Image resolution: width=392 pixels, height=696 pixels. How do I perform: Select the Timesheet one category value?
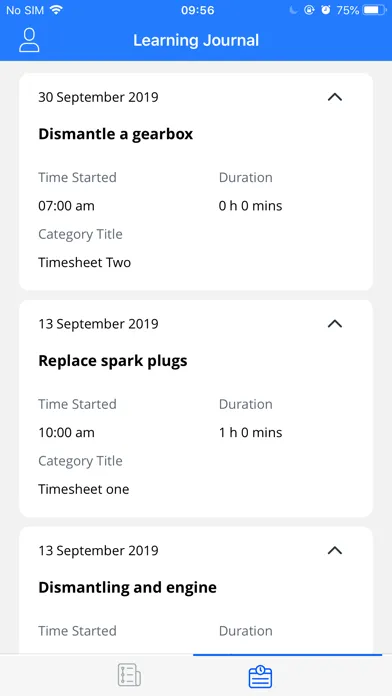tap(83, 489)
